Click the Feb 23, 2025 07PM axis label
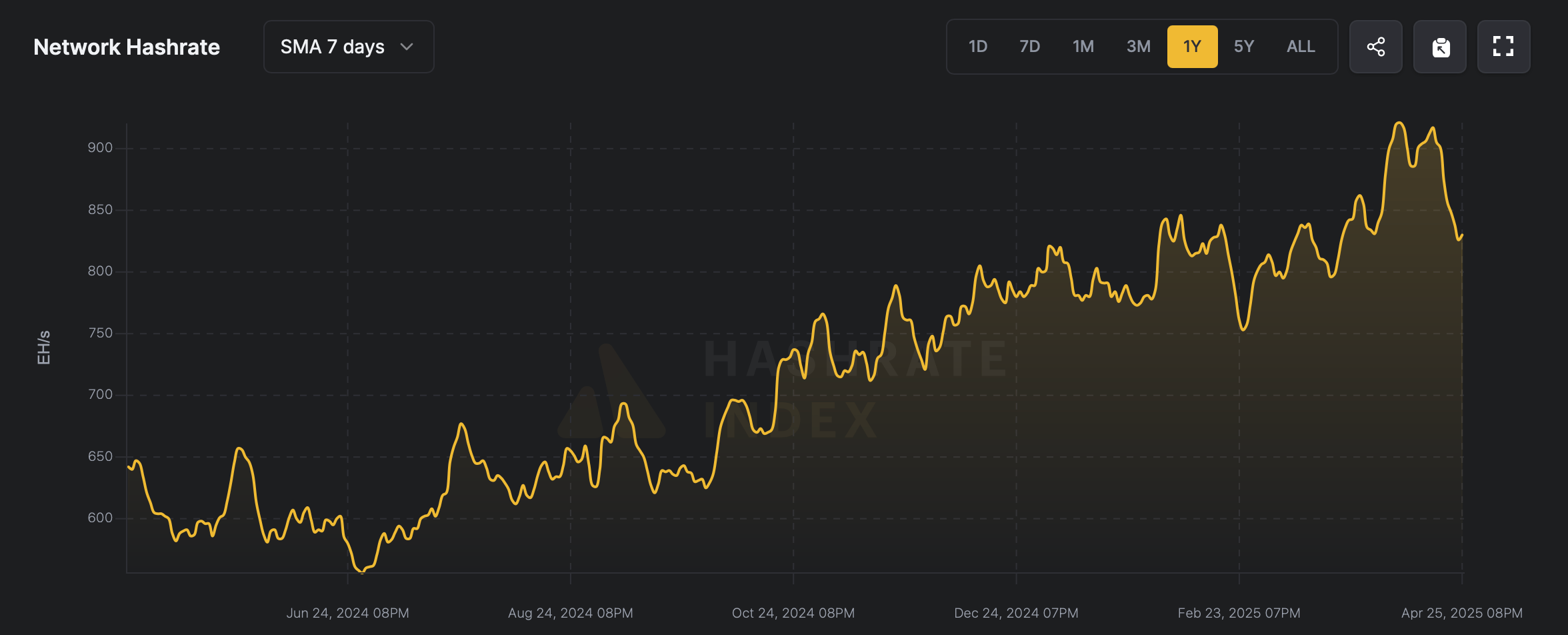1568x635 pixels. pos(1239,612)
